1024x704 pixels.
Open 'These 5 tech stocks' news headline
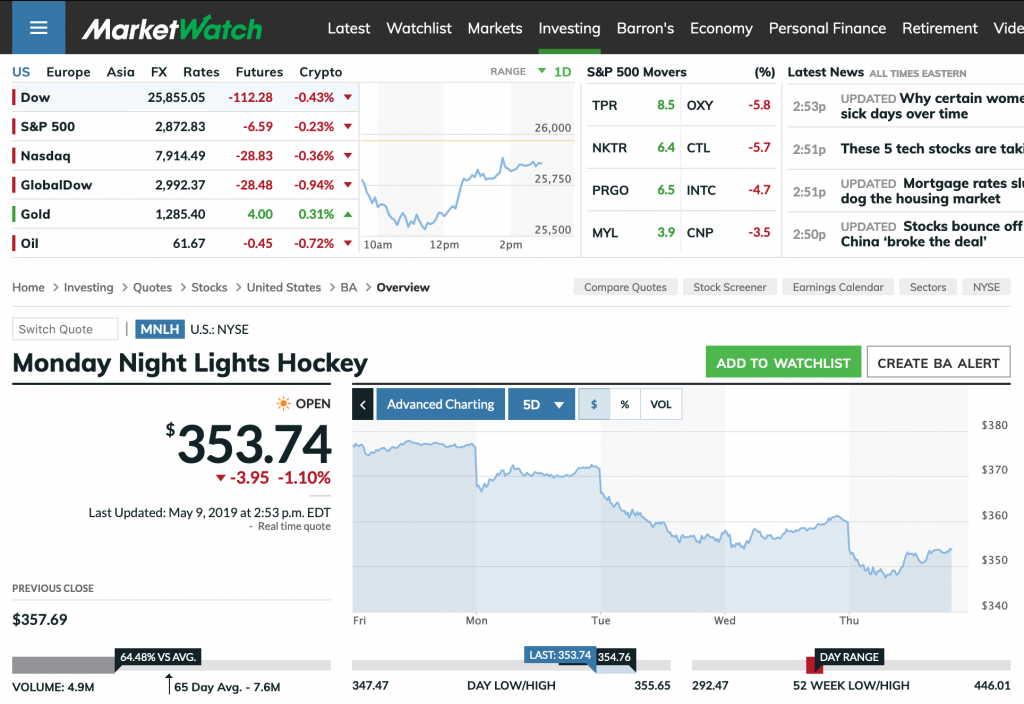932,149
